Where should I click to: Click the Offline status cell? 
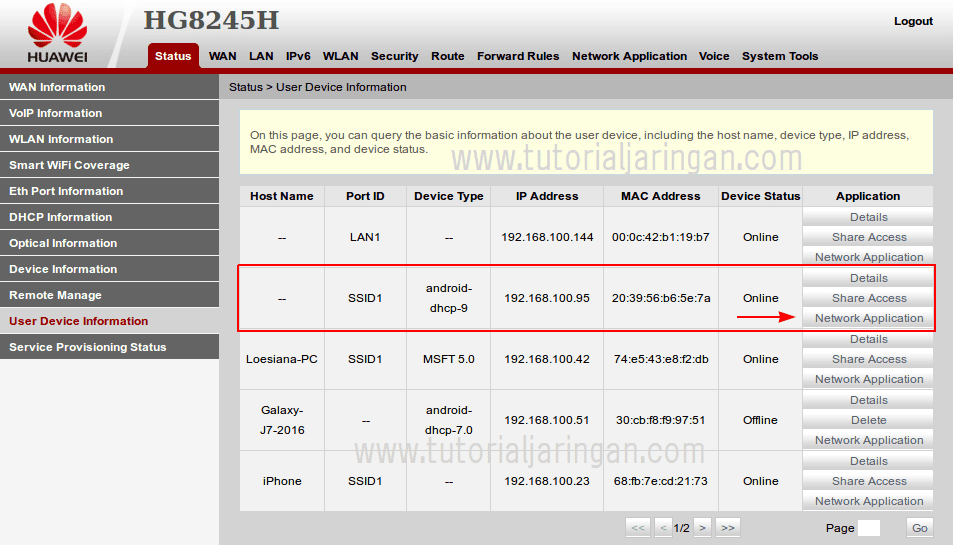pyautogui.click(x=760, y=420)
